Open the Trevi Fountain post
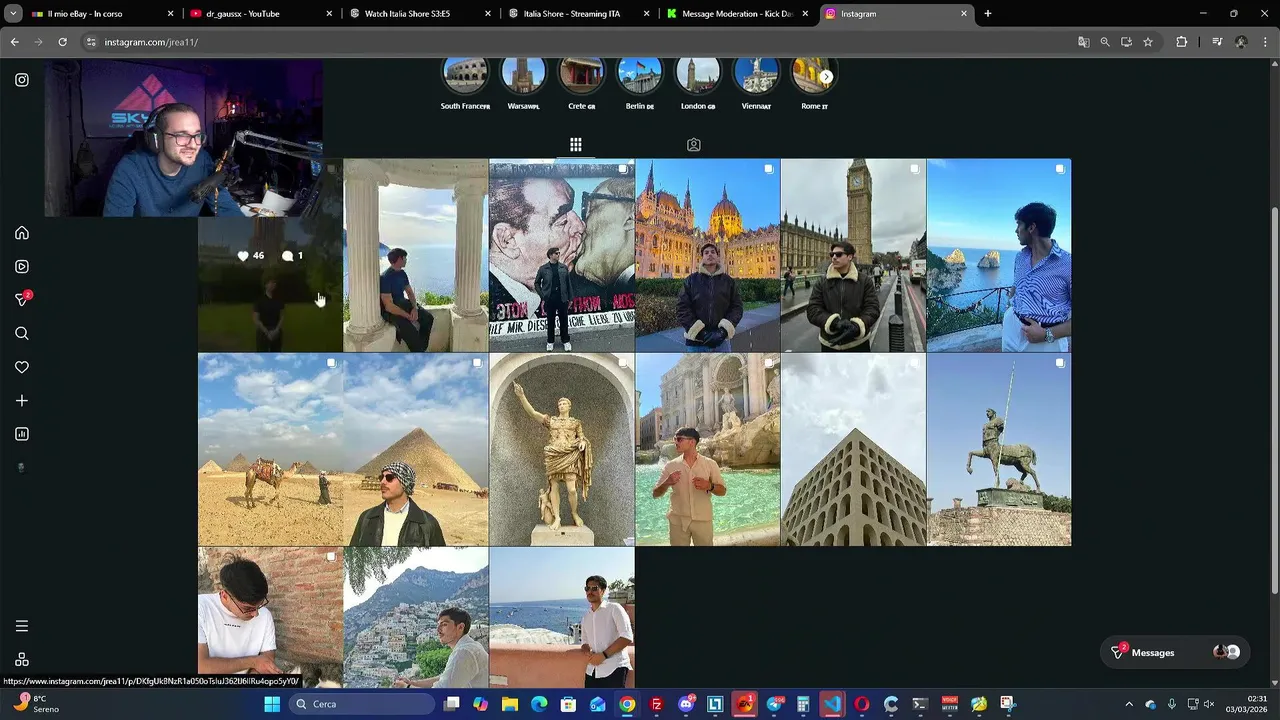Image resolution: width=1280 pixels, height=720 pixels. pyautogui.click(x=708, y=449)
